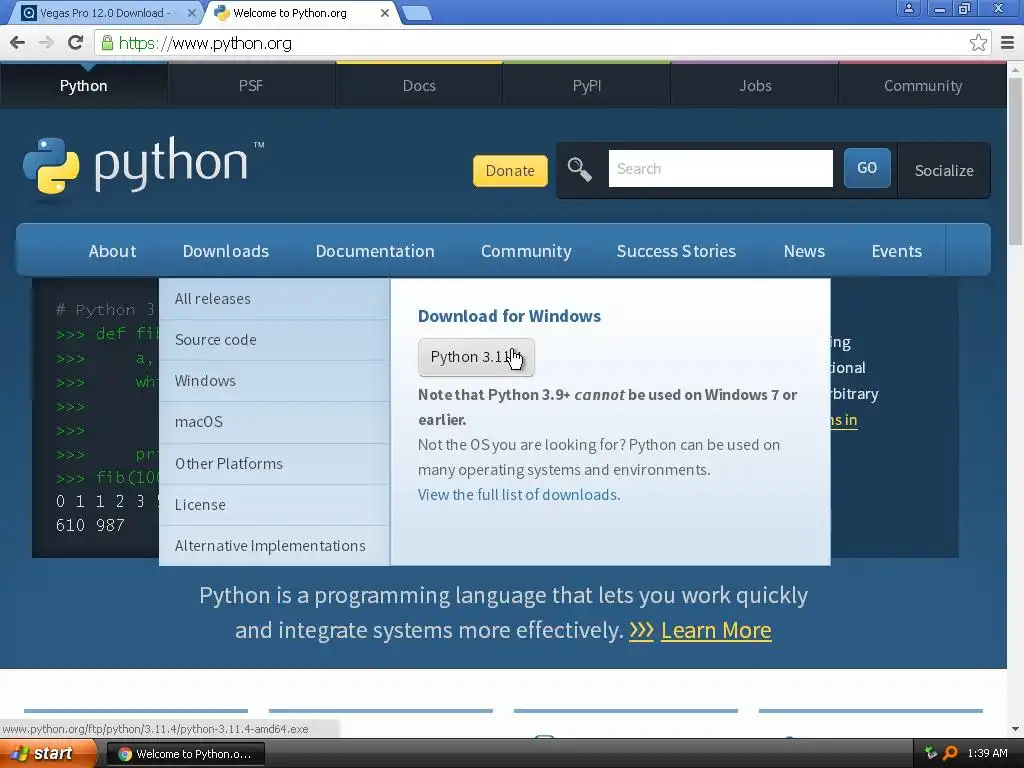1024x768 pixels.
Task: Open the PSF top navigation tab
Action: click(251, 86)
